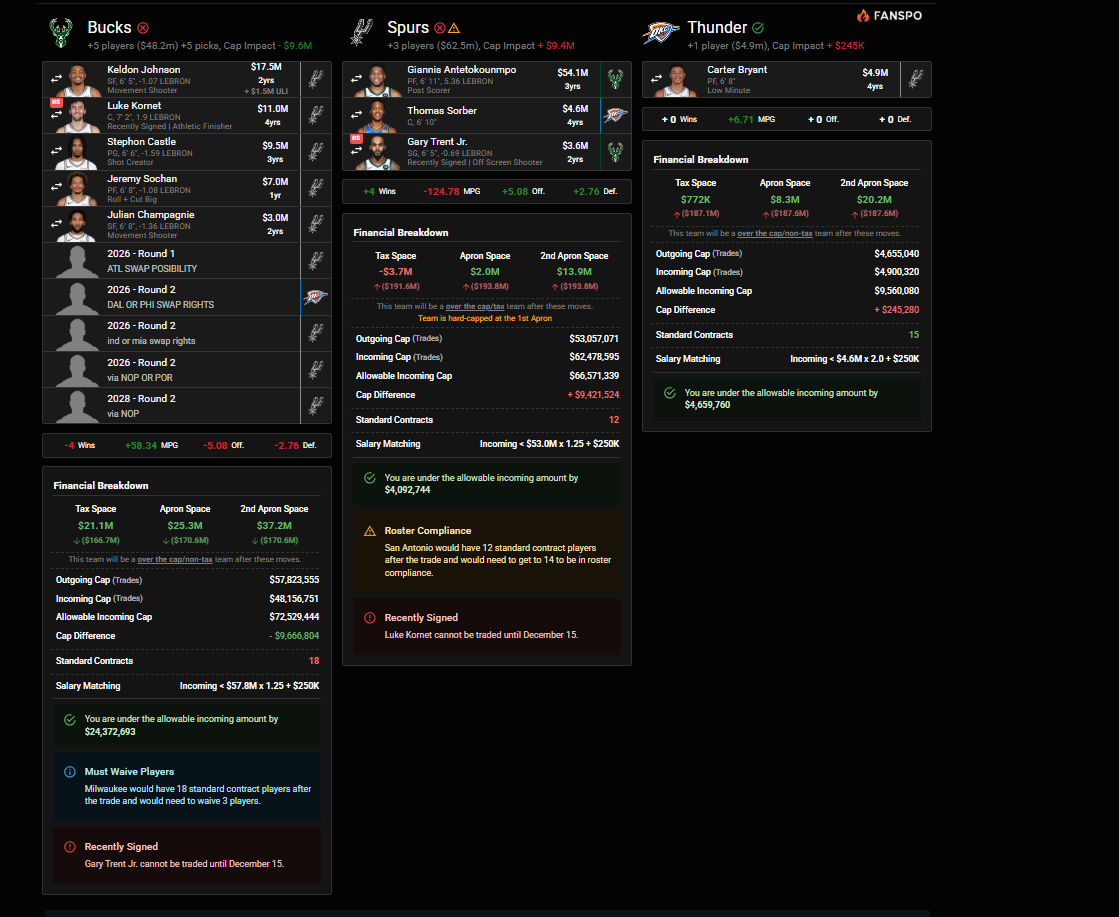
Task: Click 2026 Round 2 via NOP OR POR pick
Action: point(187,370)
